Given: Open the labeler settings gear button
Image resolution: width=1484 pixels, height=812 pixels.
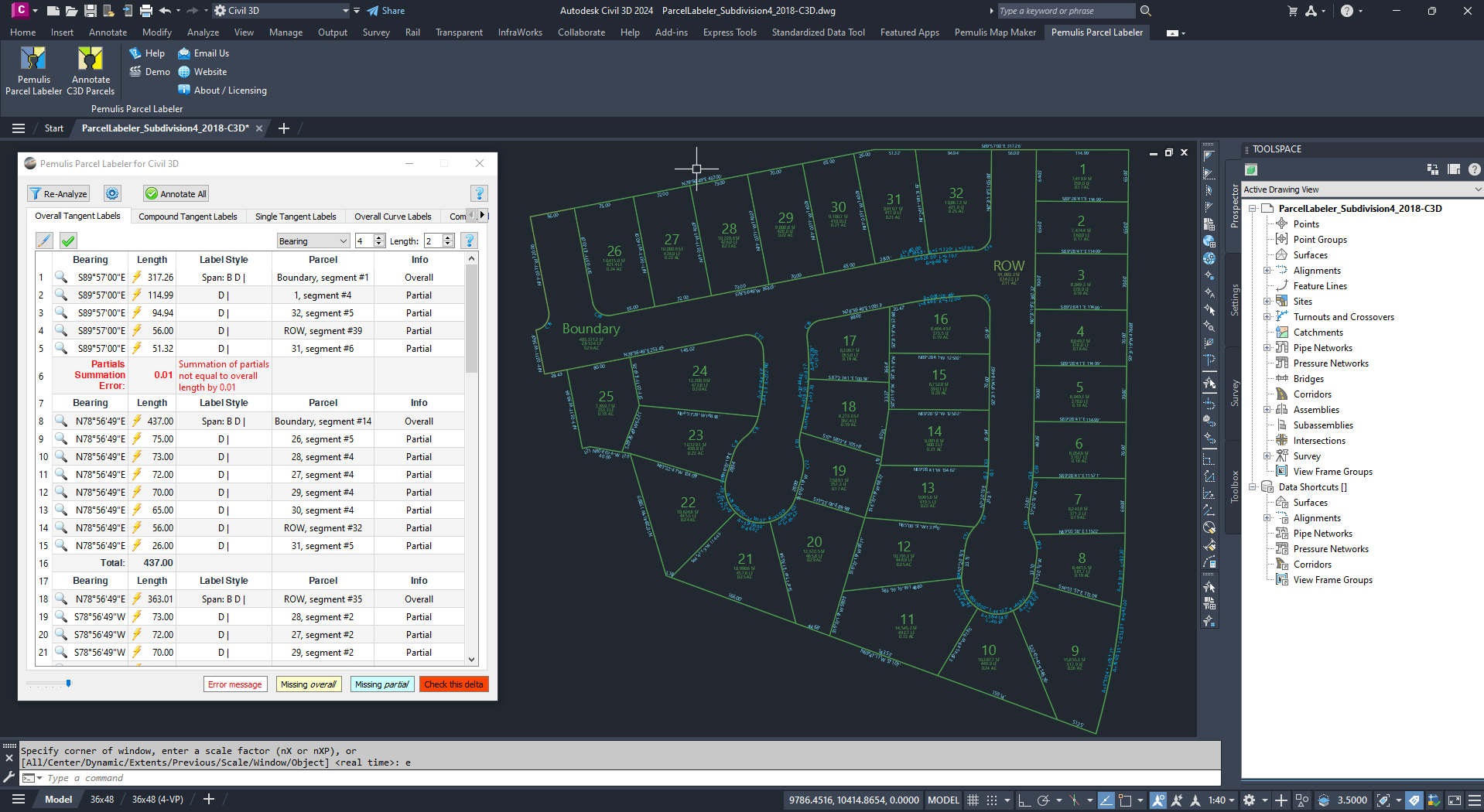Looking at the screenshot, I should tap(113, 194).
